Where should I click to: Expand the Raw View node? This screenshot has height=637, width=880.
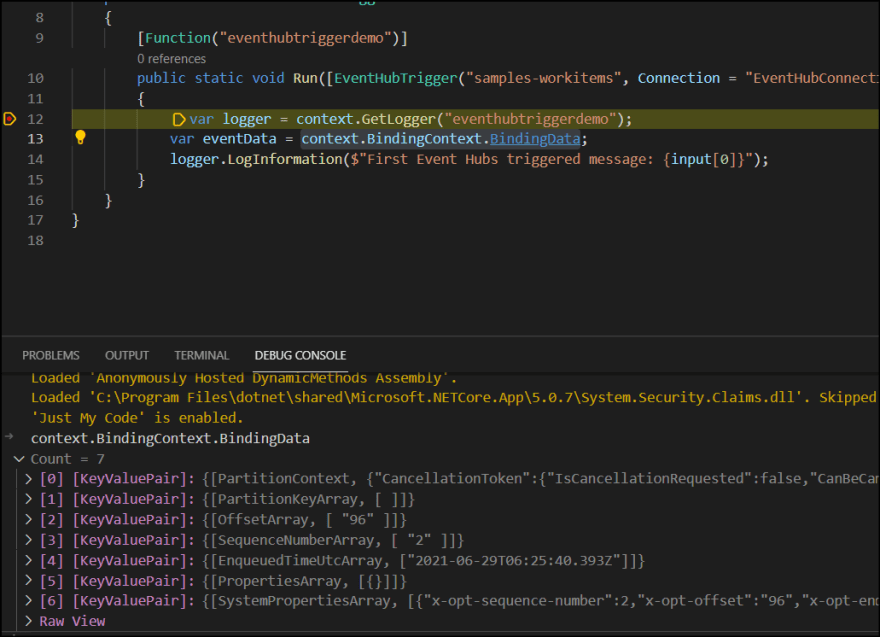click(29, 621)
